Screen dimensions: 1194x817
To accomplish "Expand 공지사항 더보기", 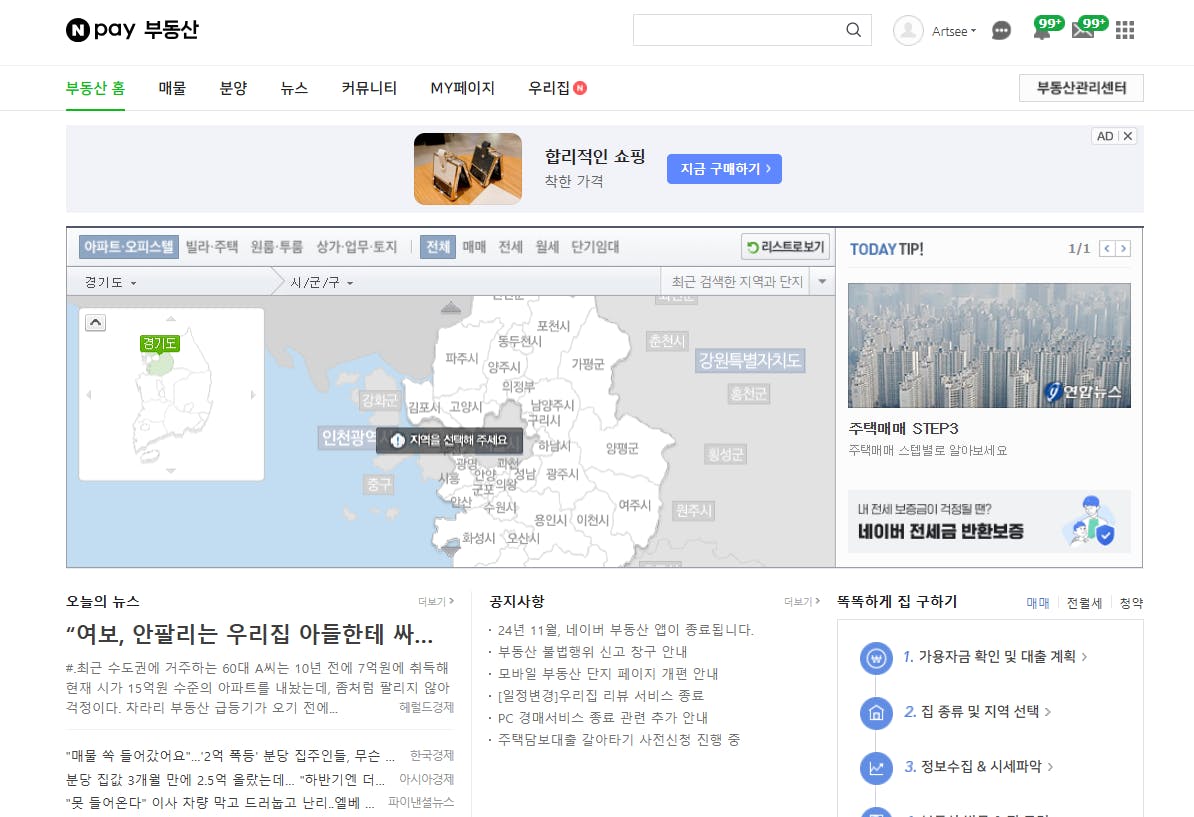I will coord(802,602).
